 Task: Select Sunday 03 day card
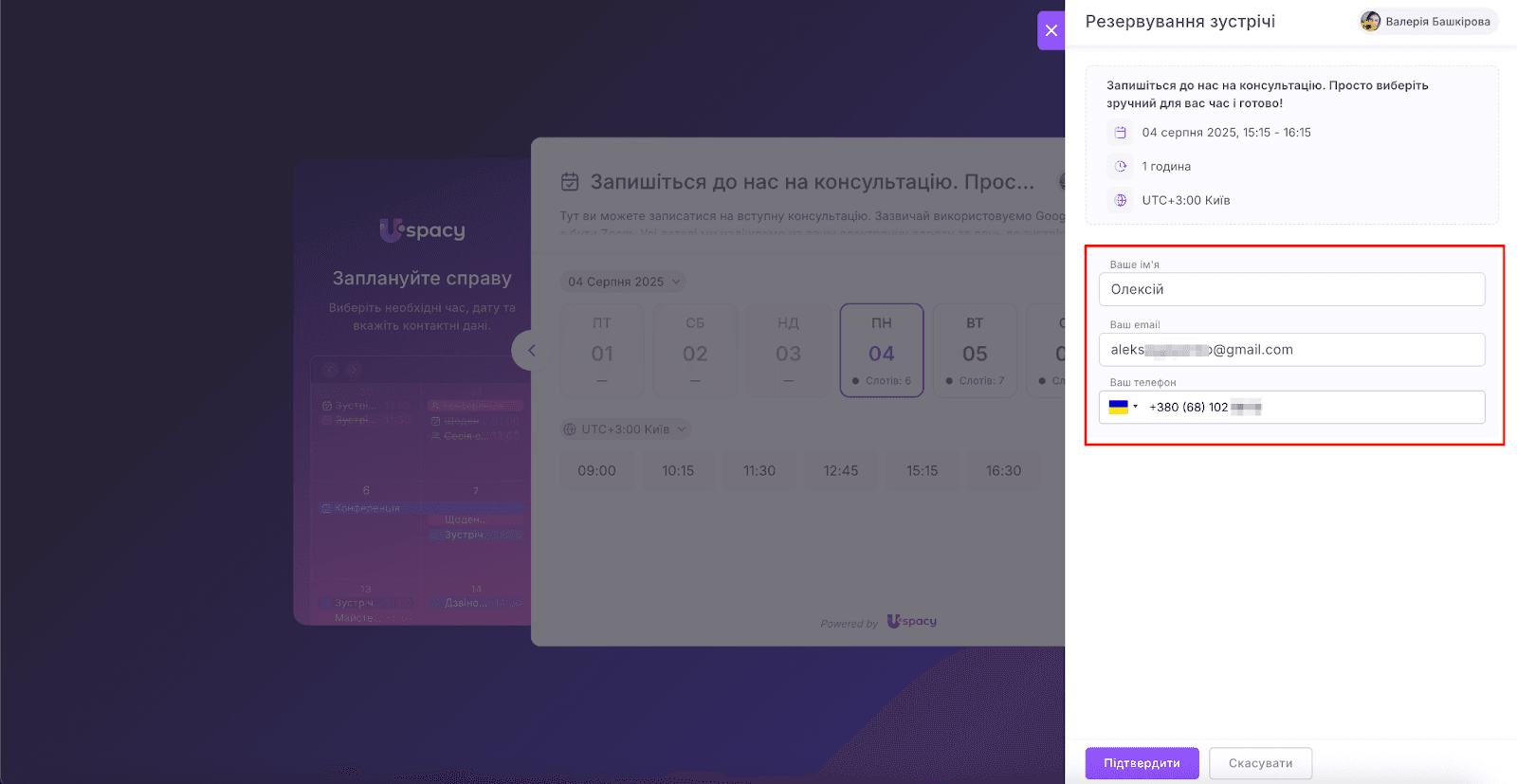(788, 351)
